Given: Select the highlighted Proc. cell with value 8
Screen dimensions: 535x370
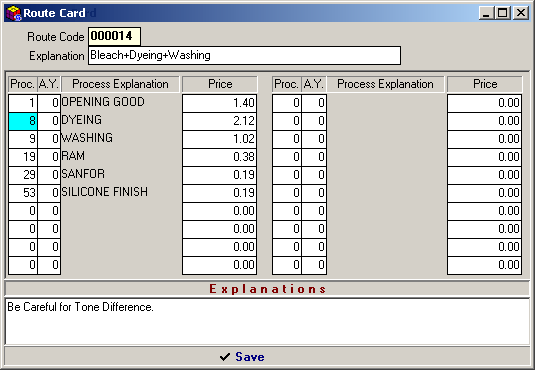Looking at the screenshot, I should click(x=23, y=121).
